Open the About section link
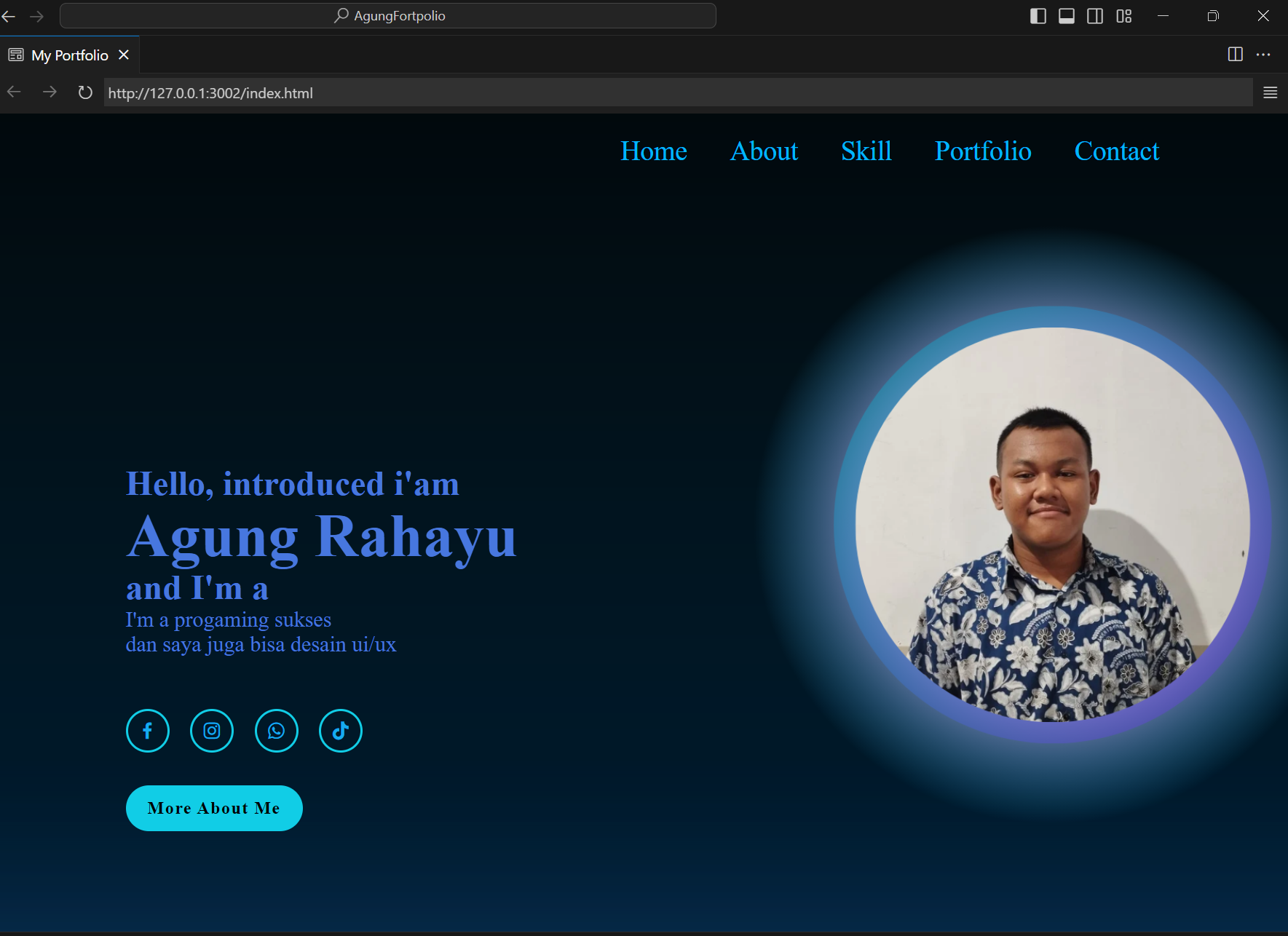Screen dimensions: 1288x936 tap(764, 152)
